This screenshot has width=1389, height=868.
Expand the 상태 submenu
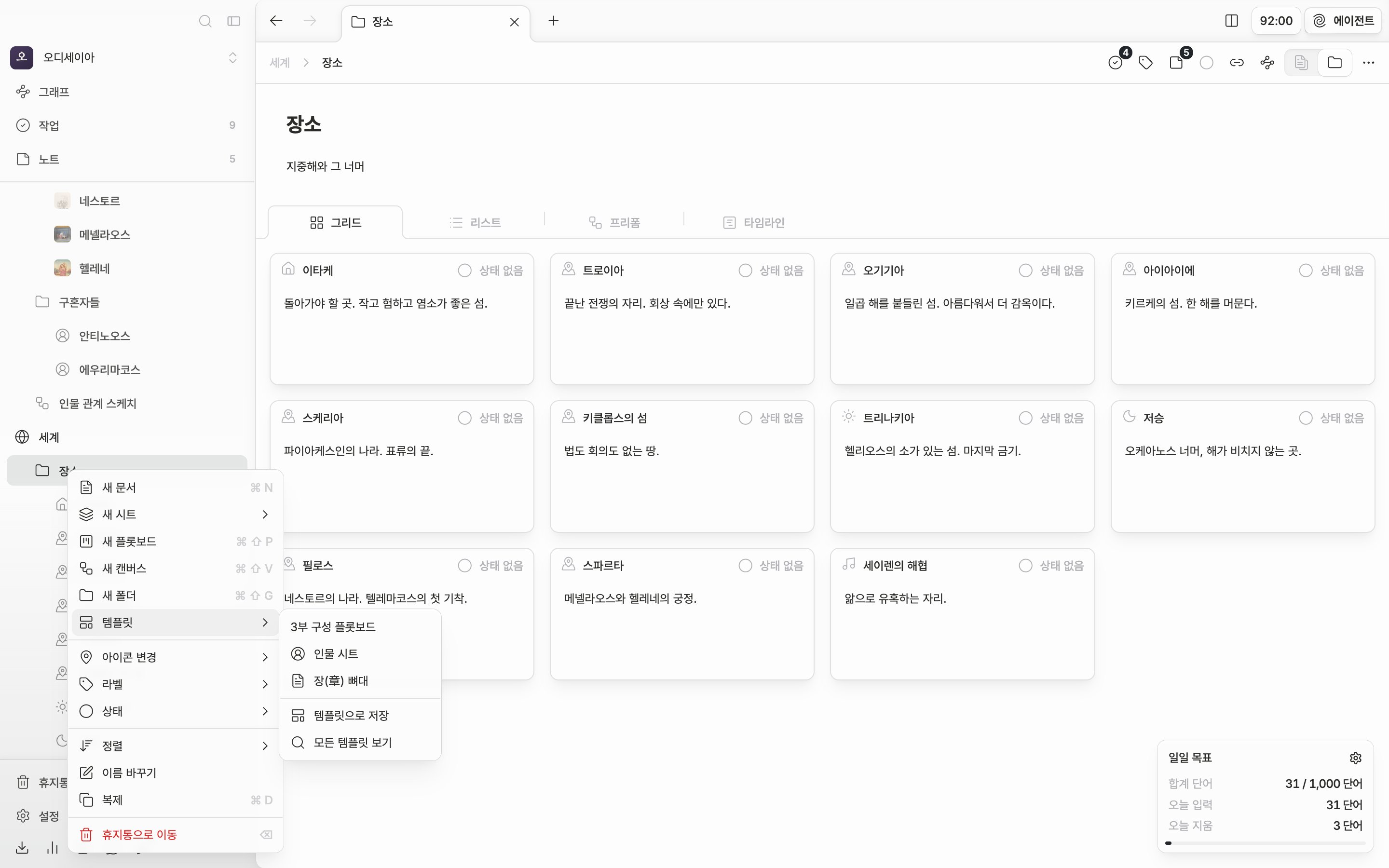176,711
